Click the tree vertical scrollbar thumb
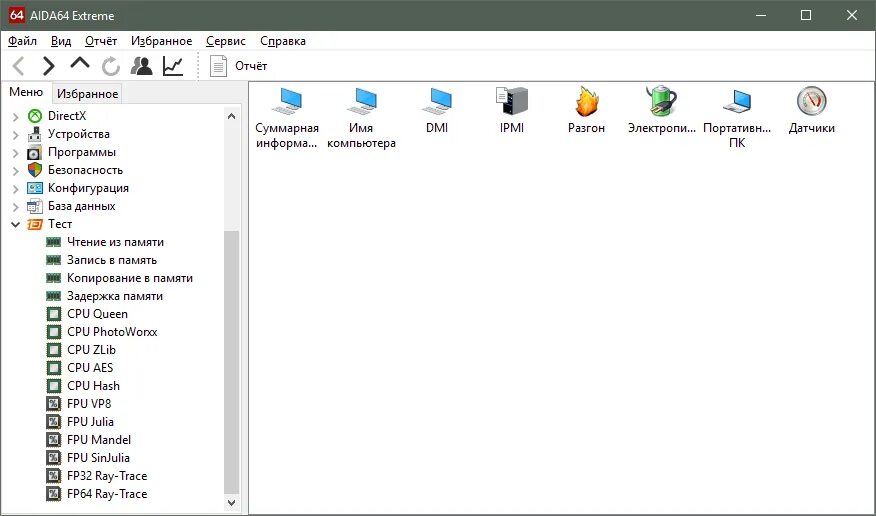 pyautogui.click(x=232, y=362)
